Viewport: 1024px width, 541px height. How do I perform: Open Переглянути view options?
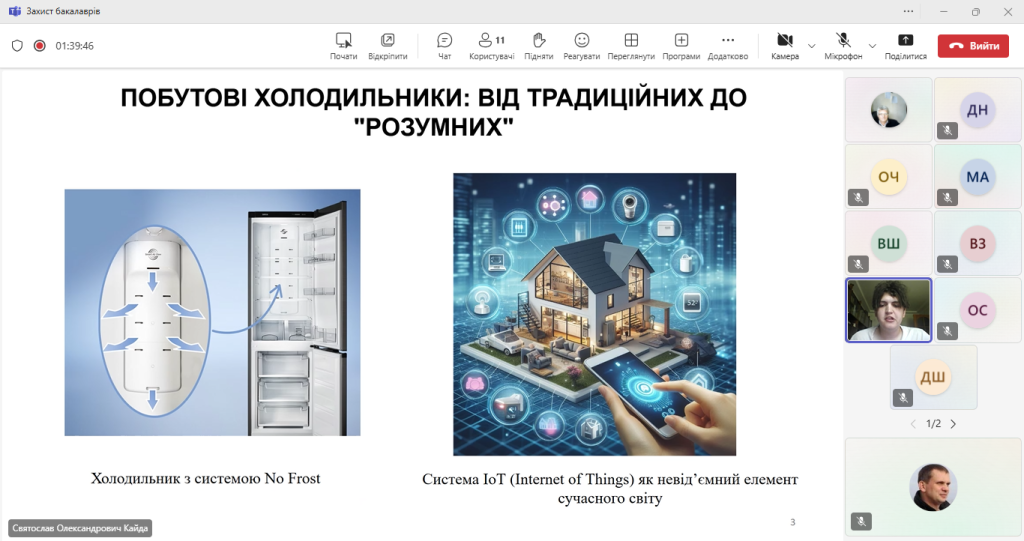click(631, 46)
